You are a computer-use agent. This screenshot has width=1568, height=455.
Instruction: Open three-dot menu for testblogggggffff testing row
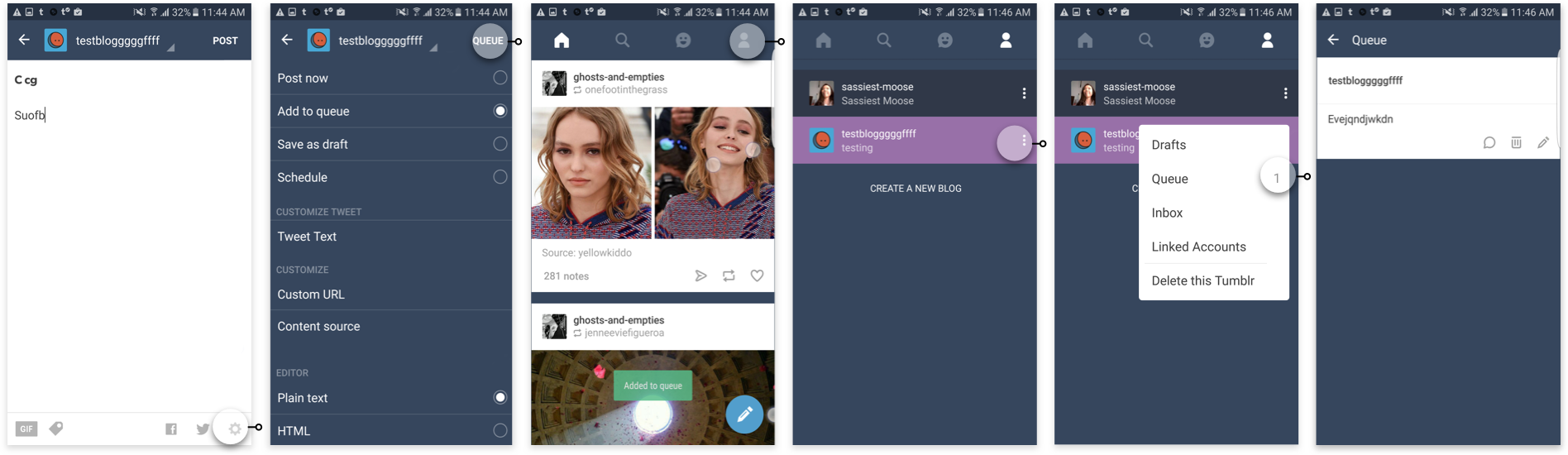click(x=1024, y=141)
